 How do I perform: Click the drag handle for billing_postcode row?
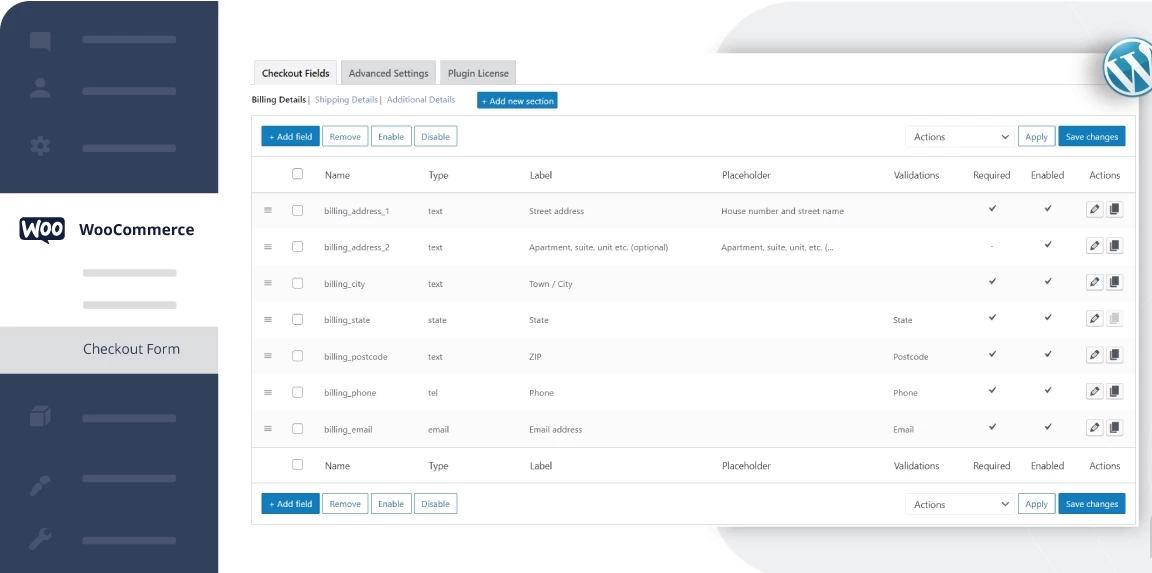(x=268, y=356)
